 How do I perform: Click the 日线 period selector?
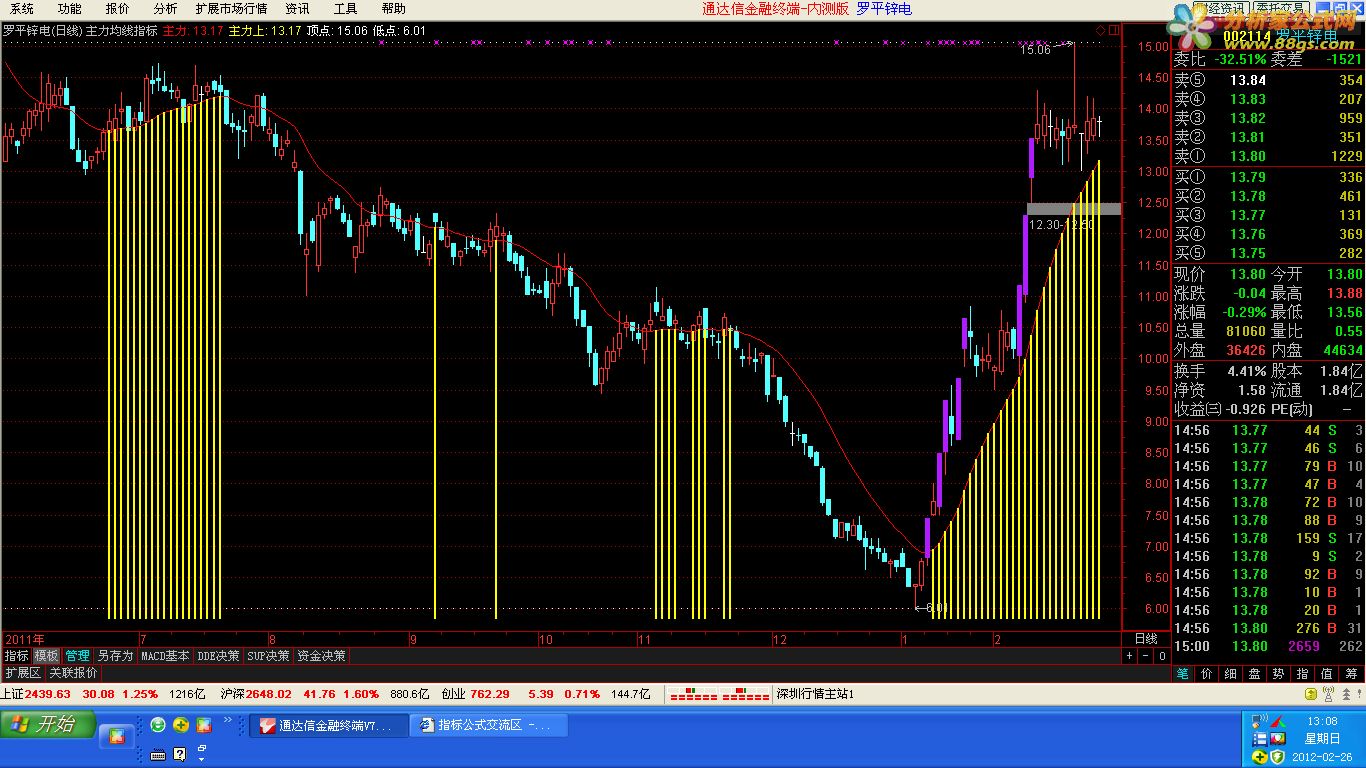(1146, 638)
